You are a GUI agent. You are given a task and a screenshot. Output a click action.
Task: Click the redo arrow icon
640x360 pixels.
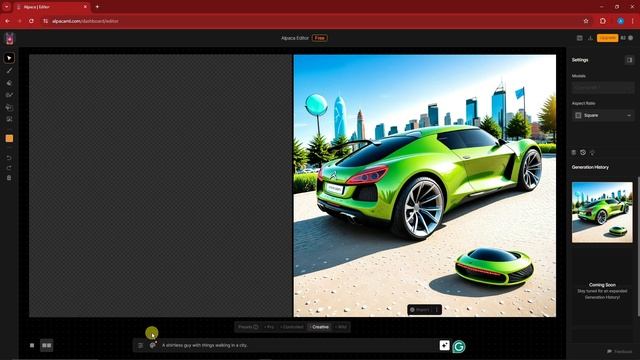(9, 168)
